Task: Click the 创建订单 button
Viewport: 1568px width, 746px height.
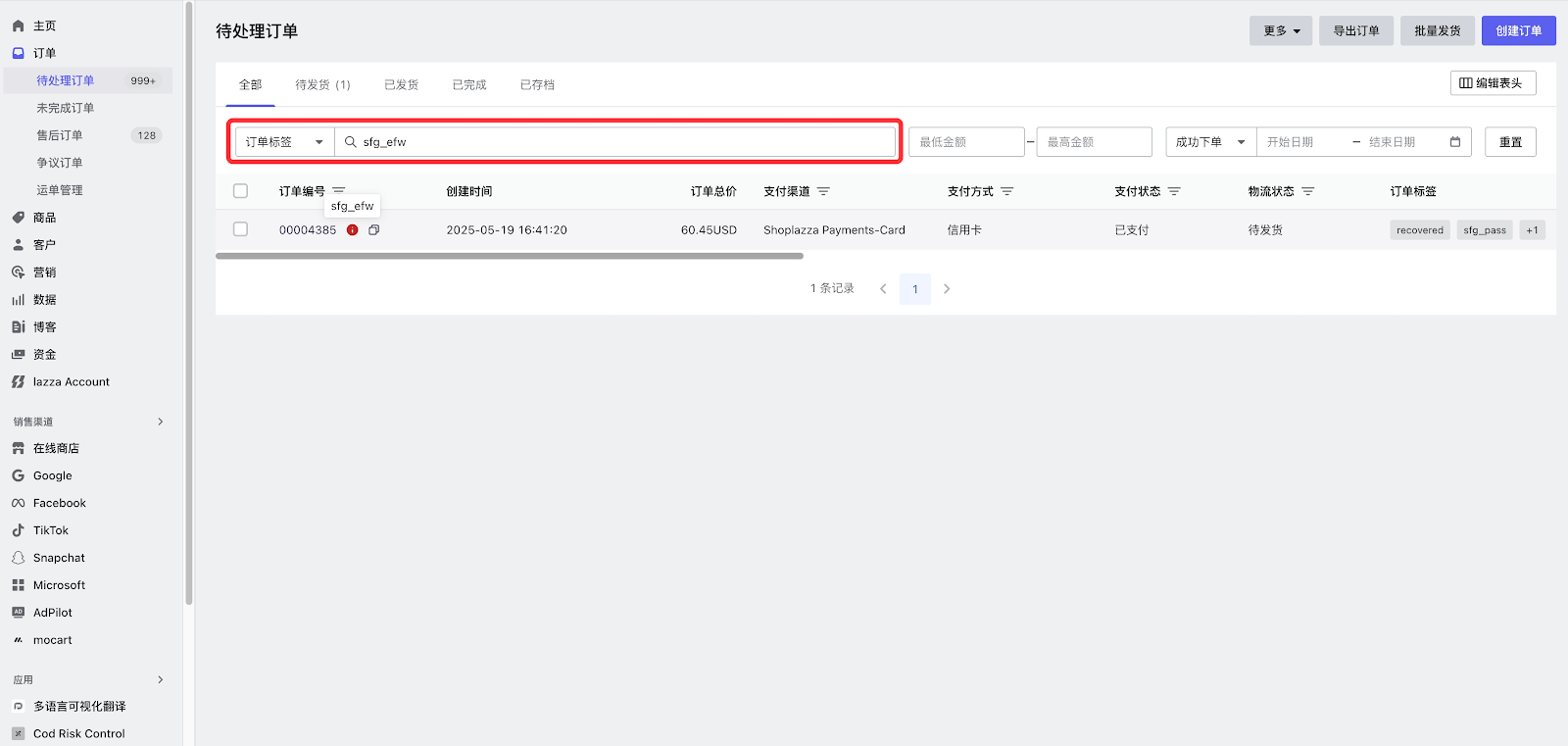Action: point(1518,31)
